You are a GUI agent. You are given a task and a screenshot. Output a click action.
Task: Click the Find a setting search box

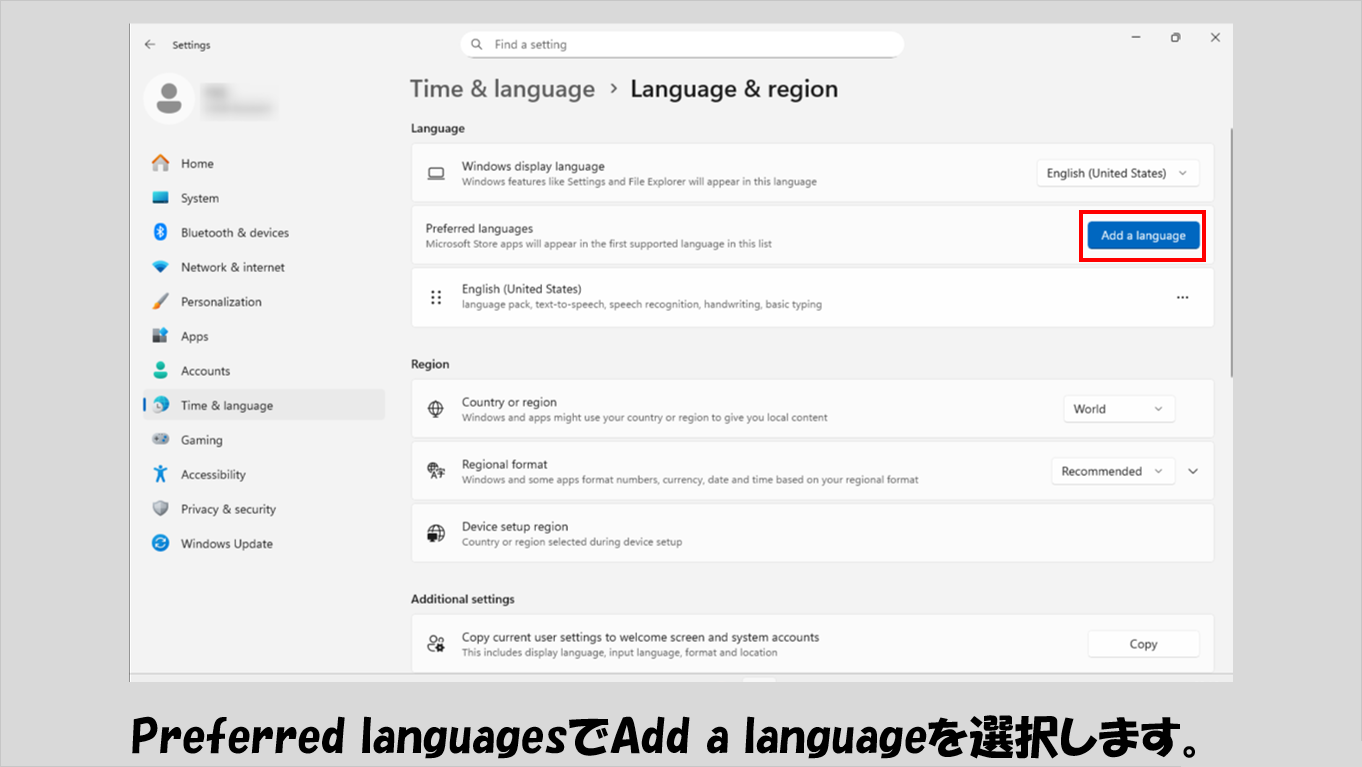click(682, 45)
